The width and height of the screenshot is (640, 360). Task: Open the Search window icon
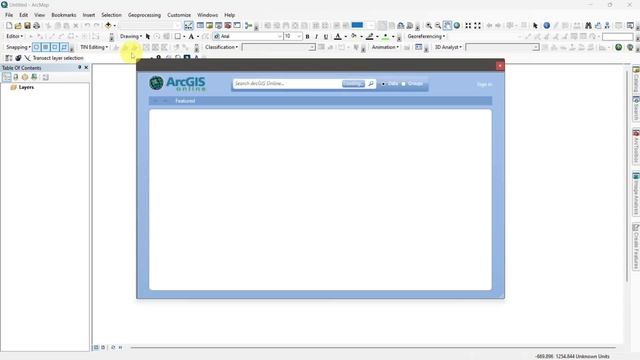(x=219, y=26)
